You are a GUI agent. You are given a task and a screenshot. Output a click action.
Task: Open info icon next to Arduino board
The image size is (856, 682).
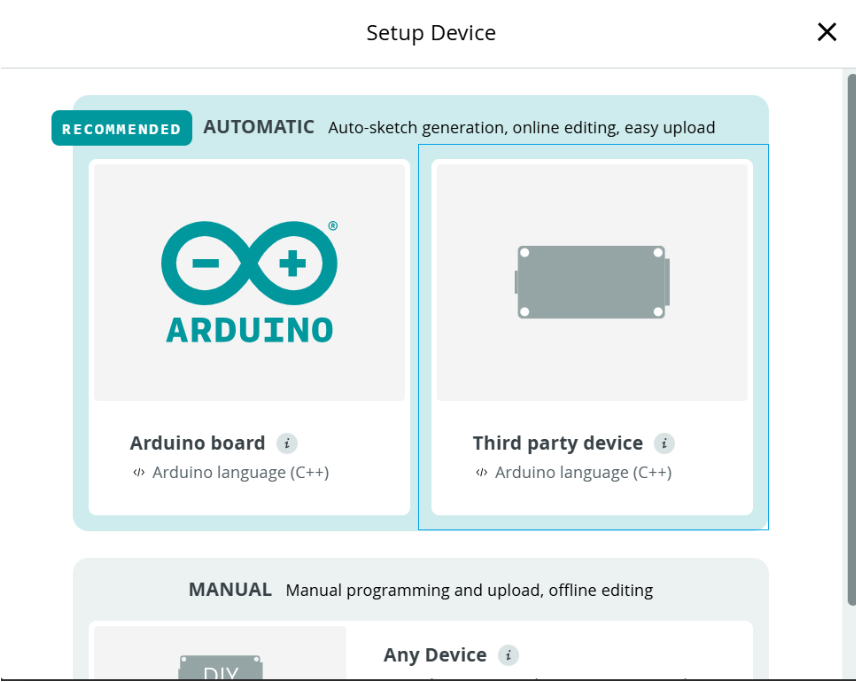tap(287, 443)
